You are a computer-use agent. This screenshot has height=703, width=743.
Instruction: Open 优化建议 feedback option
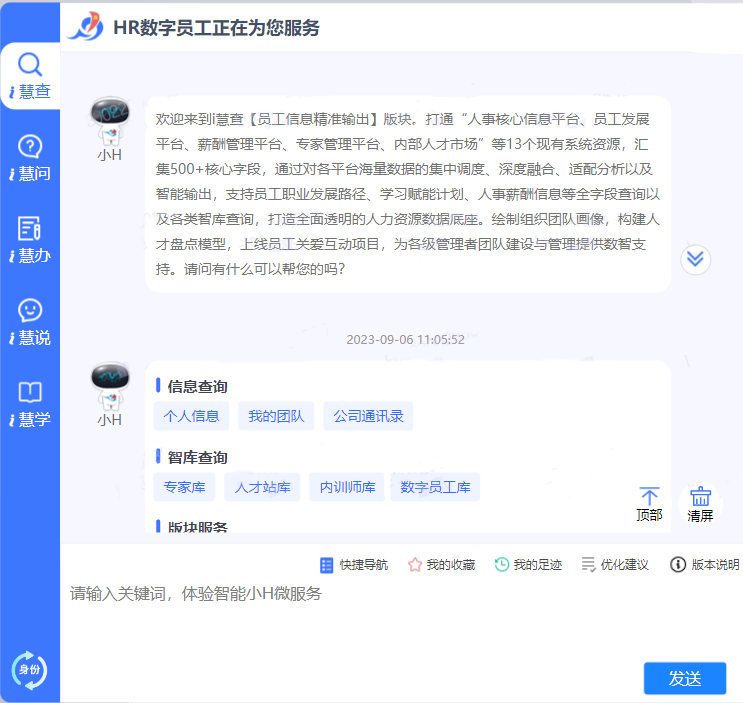pos(615,565)
